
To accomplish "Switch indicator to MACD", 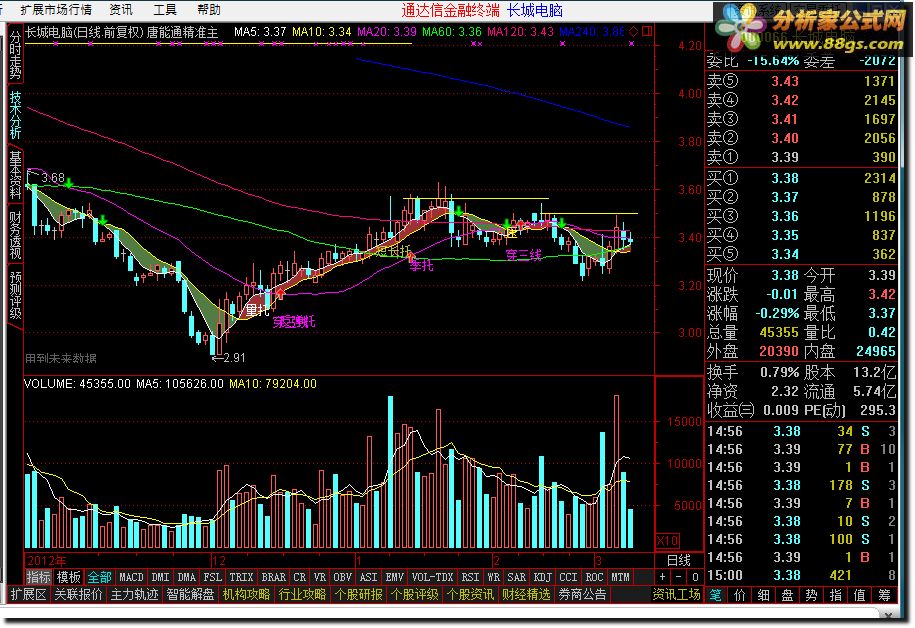I will [x=131, y=577].
